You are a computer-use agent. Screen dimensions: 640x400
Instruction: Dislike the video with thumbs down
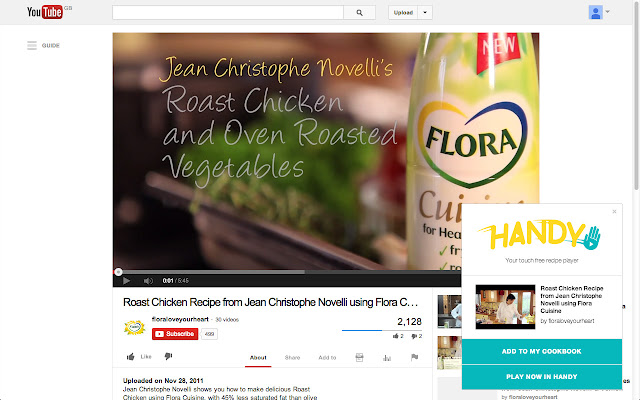pos(168,356)
